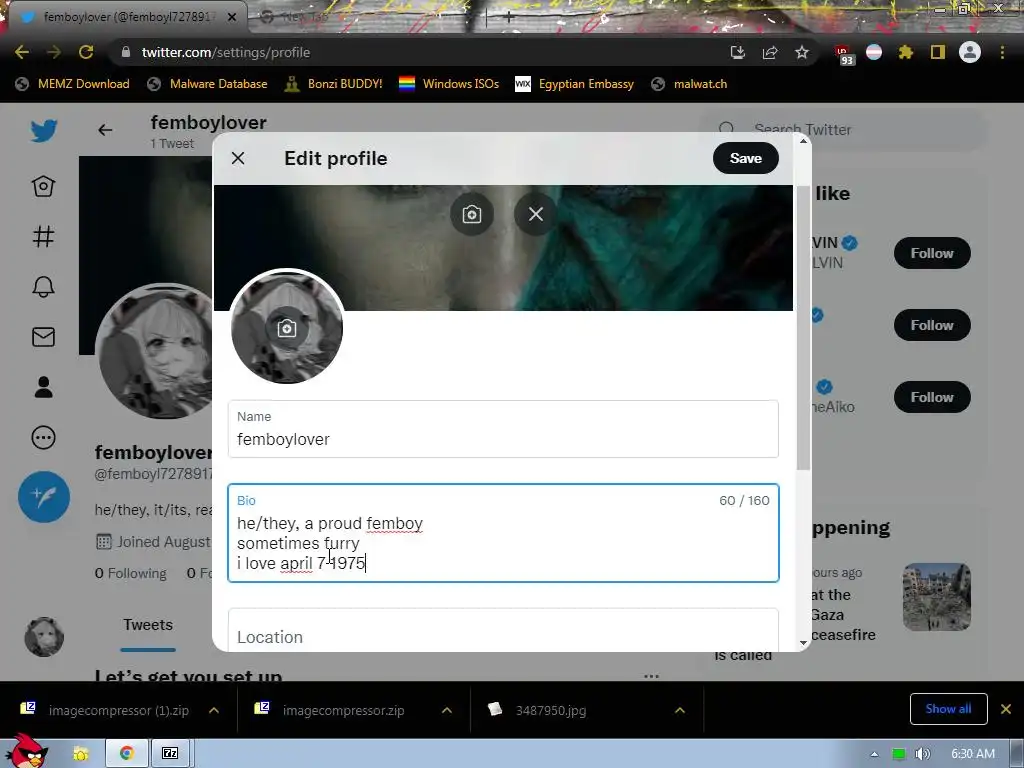Image resolution: width=1024 pixels, height=768 pixels.
Task: Click the 6:30 AM clock
Action: tap(973, 754)
